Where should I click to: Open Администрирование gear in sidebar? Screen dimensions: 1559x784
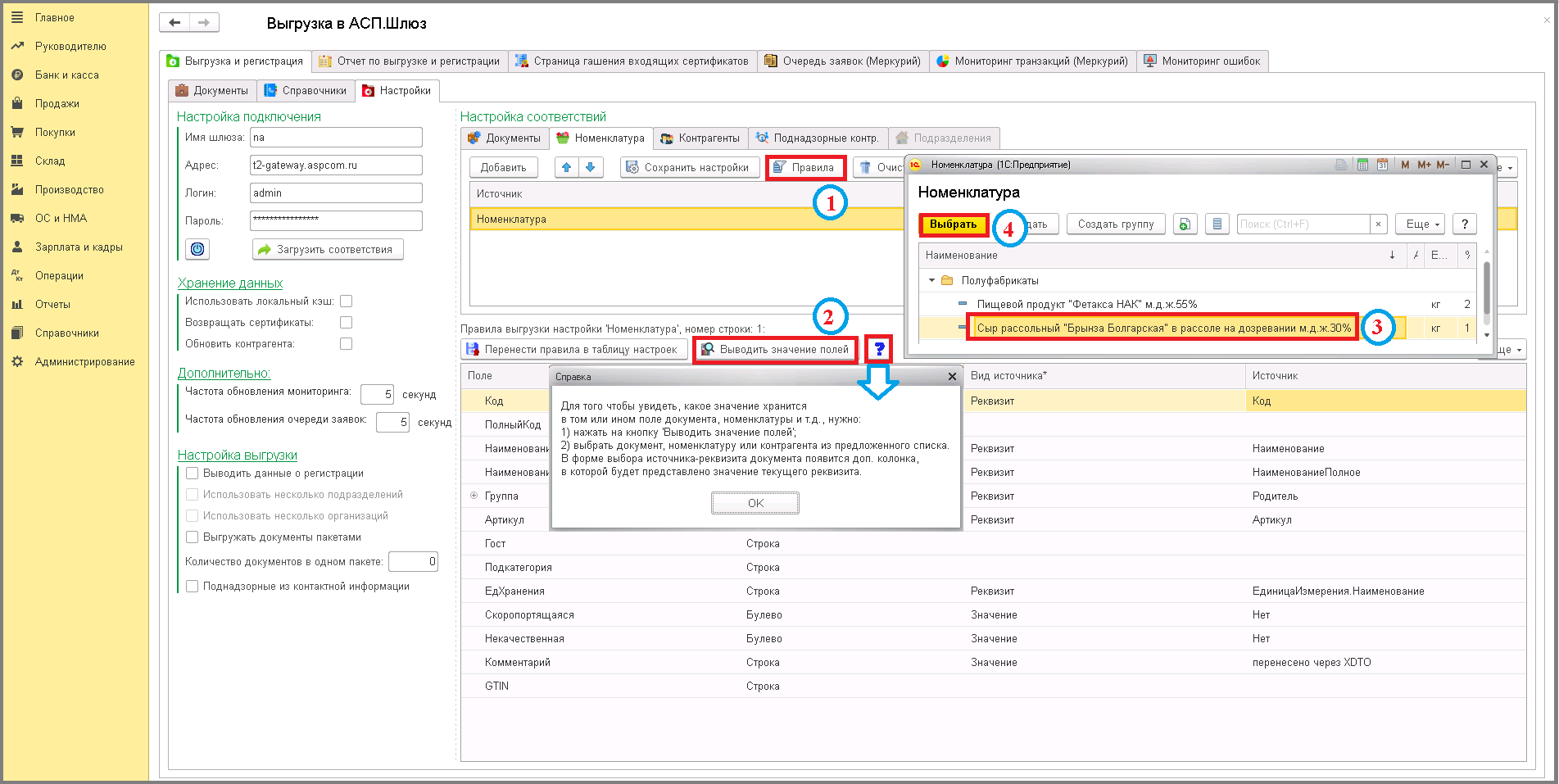(x=17, y=361)
